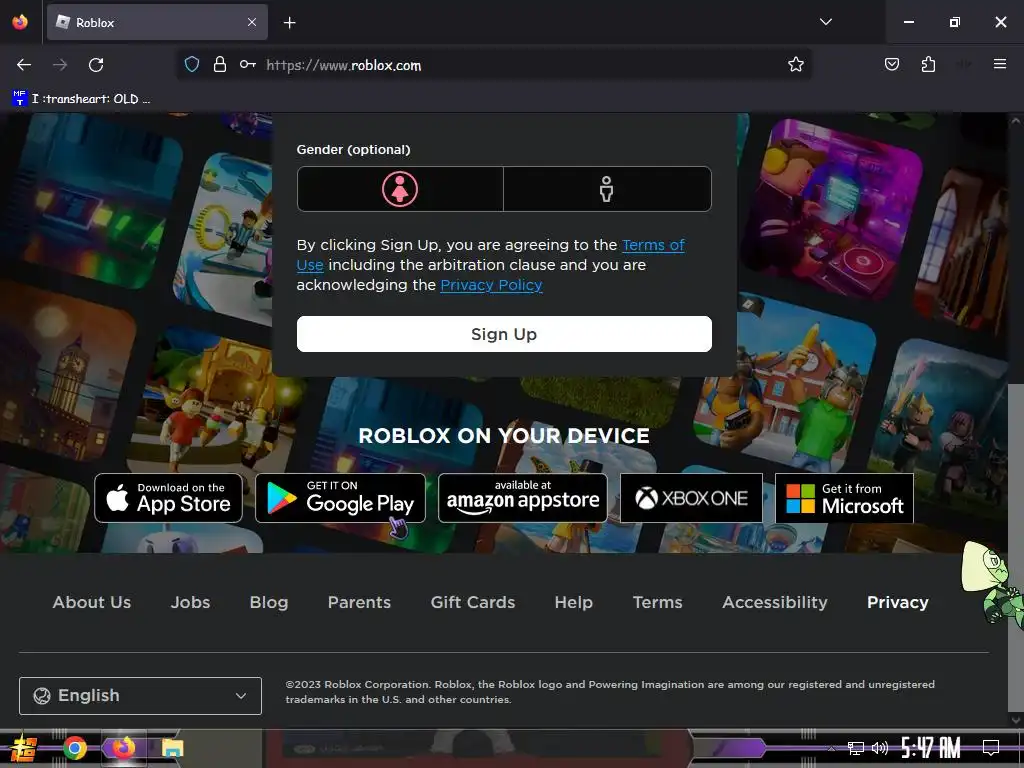Image resolution: width=1024 pixels, height=768 pixels.
Task: Open the transheart OLD bookmark
Action: [x=81, y=99]
